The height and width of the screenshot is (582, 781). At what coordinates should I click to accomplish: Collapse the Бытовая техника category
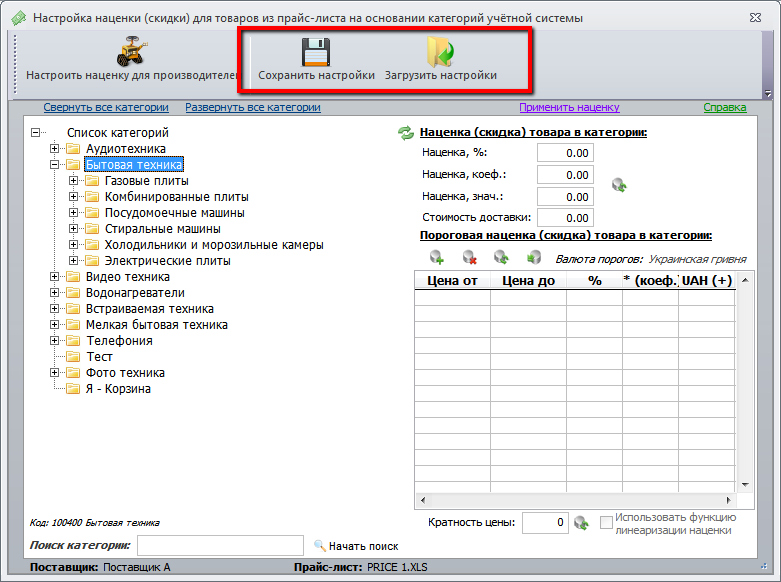(x=54, y=164)
